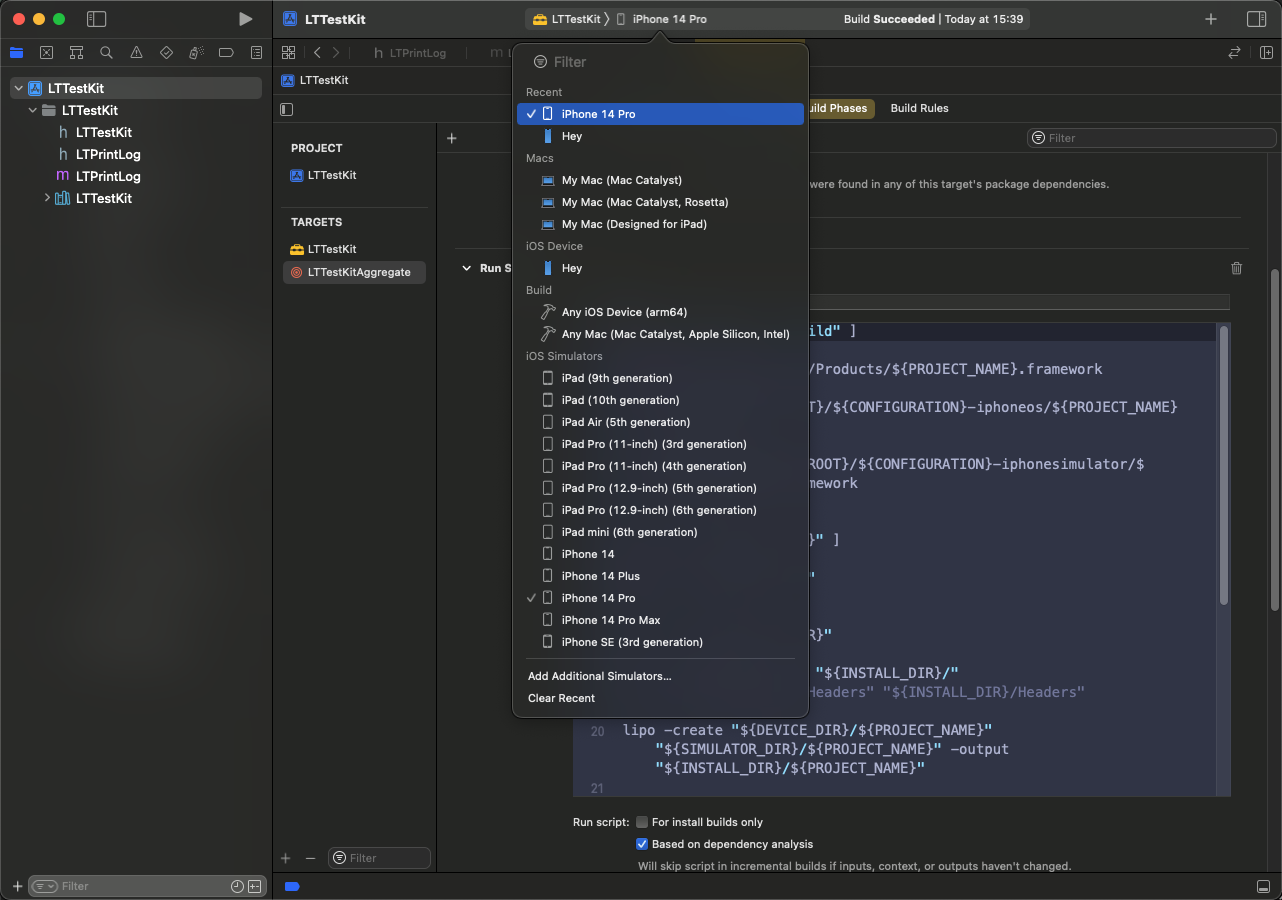Viewport: 1282px width, 900px height.
Task: Select iPad (9th generation) simulator
Action: point(660,378)
